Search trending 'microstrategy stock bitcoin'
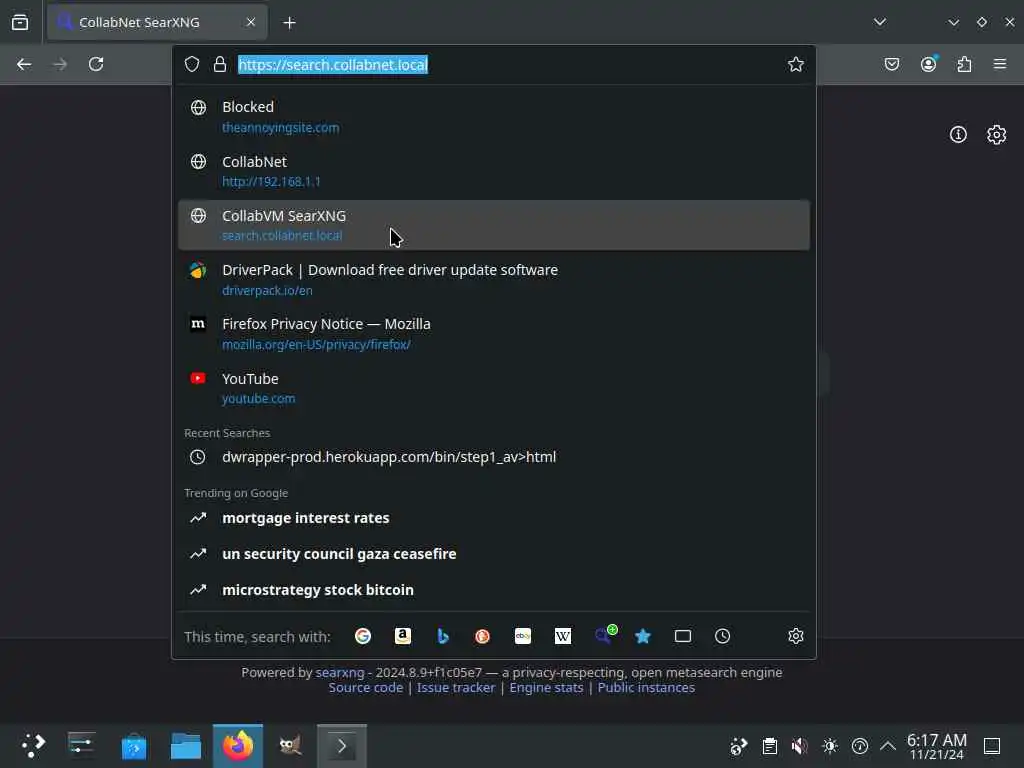1024x768 pixels. click(494, 590)
